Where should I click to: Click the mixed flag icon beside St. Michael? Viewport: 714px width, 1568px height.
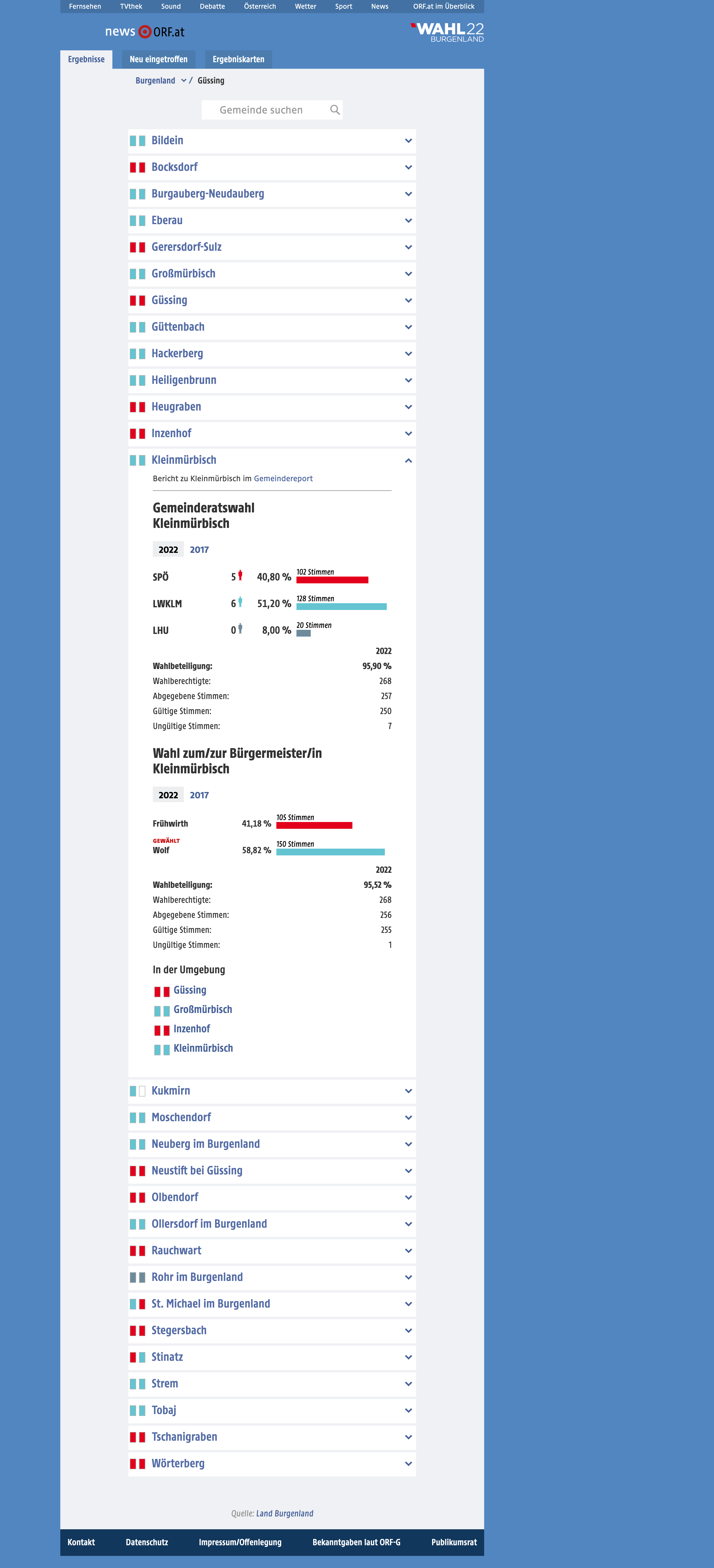pyautogui.click(x=137, y=1304)
